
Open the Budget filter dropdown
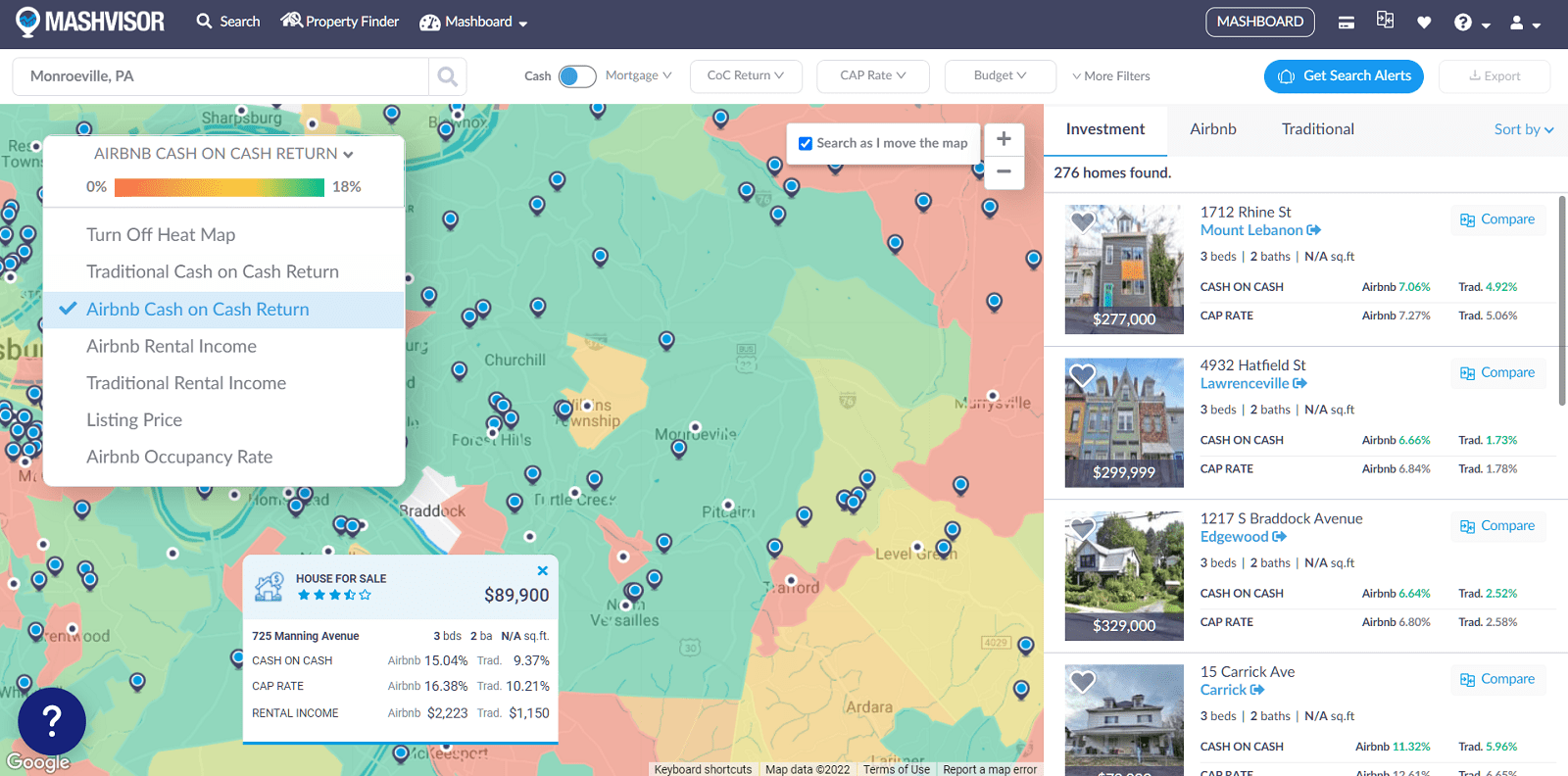(x=1001, y=75)
